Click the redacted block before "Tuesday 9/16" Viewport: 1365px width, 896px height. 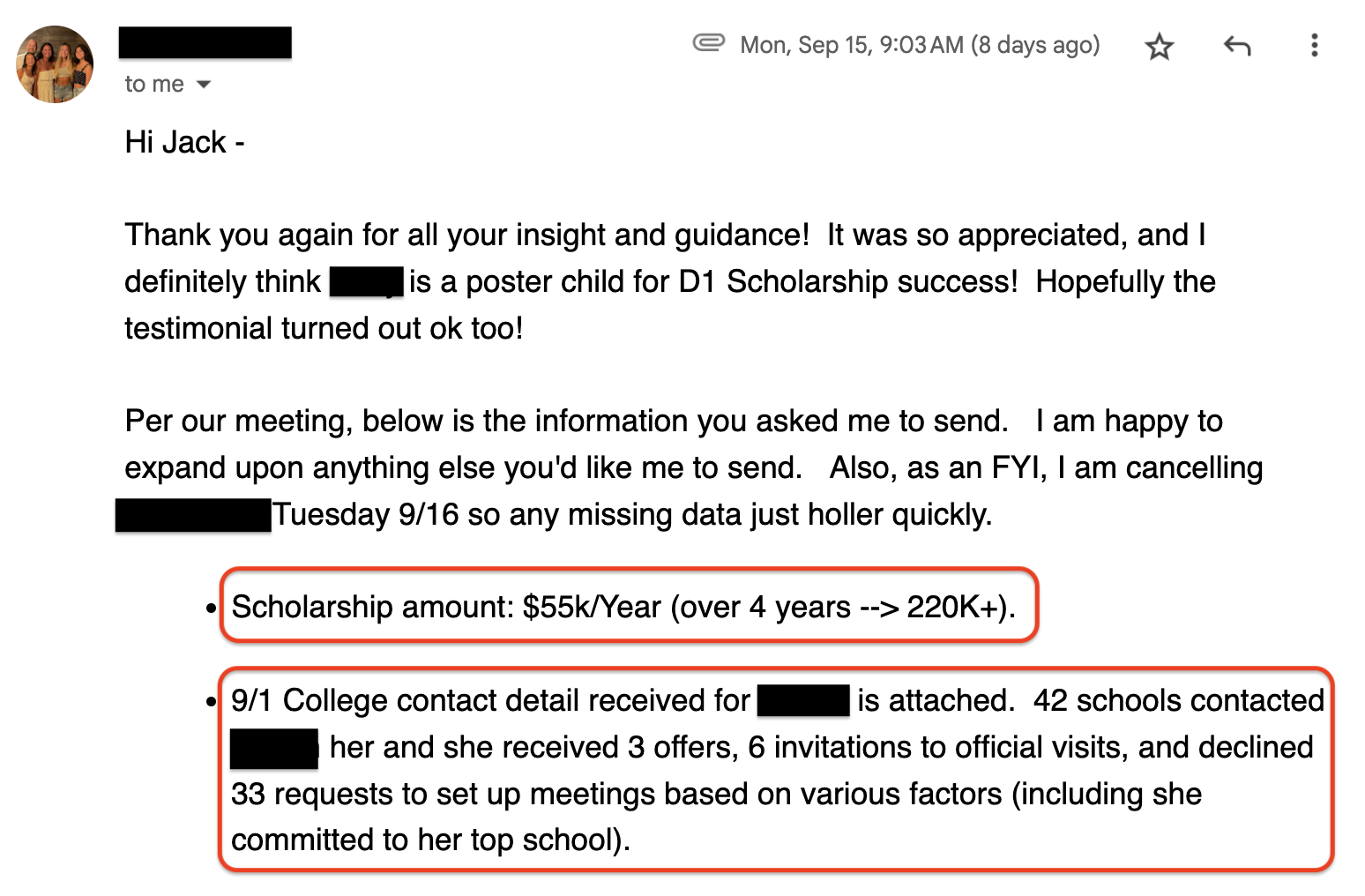193,515
